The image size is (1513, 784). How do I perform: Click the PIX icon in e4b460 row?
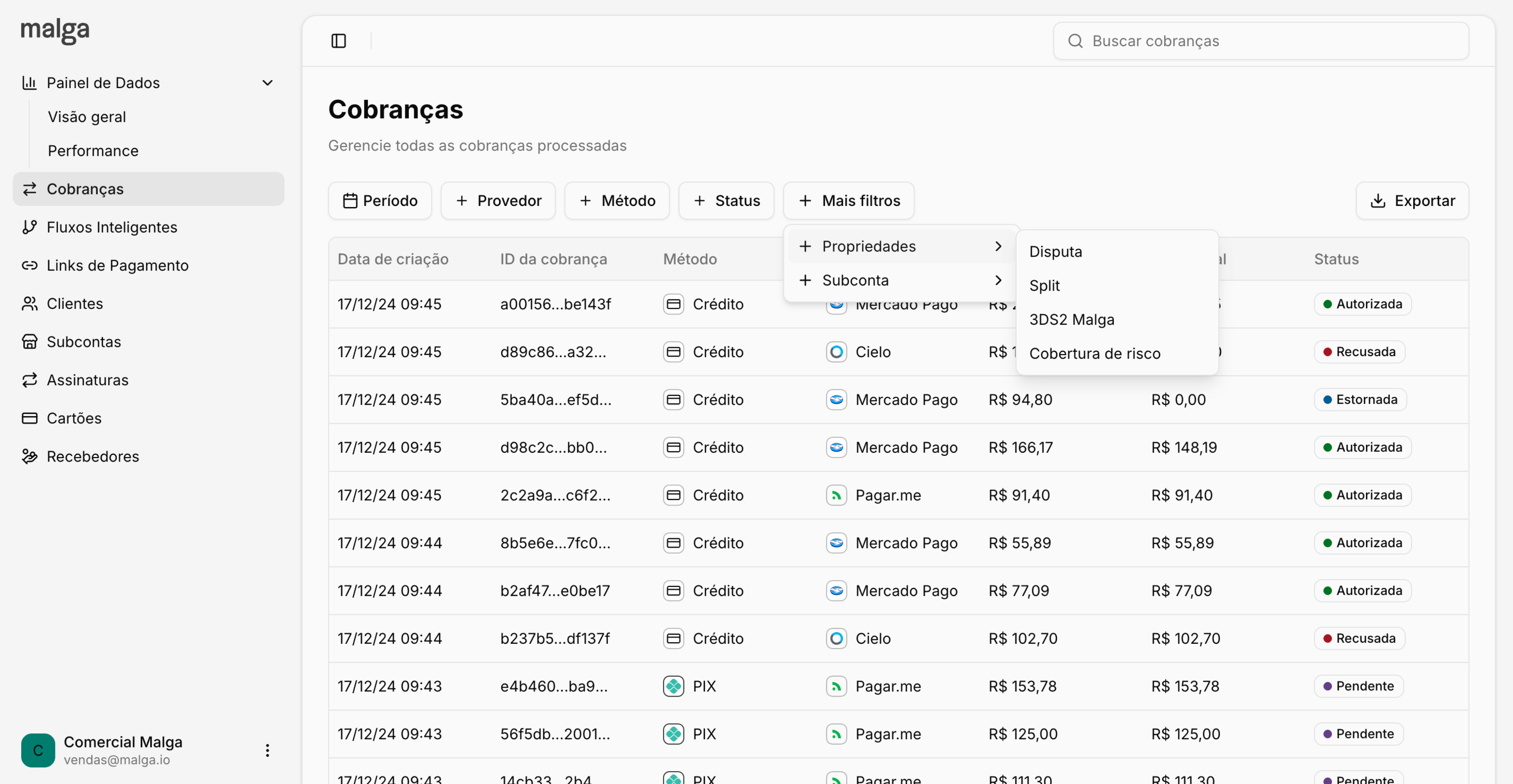674,686
